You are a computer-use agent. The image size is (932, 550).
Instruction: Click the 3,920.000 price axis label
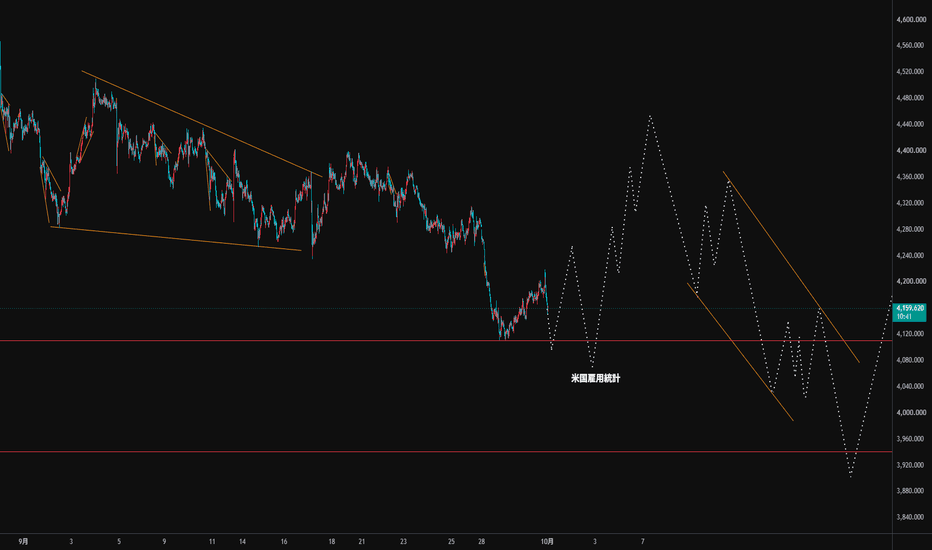(x=910, y=465)
